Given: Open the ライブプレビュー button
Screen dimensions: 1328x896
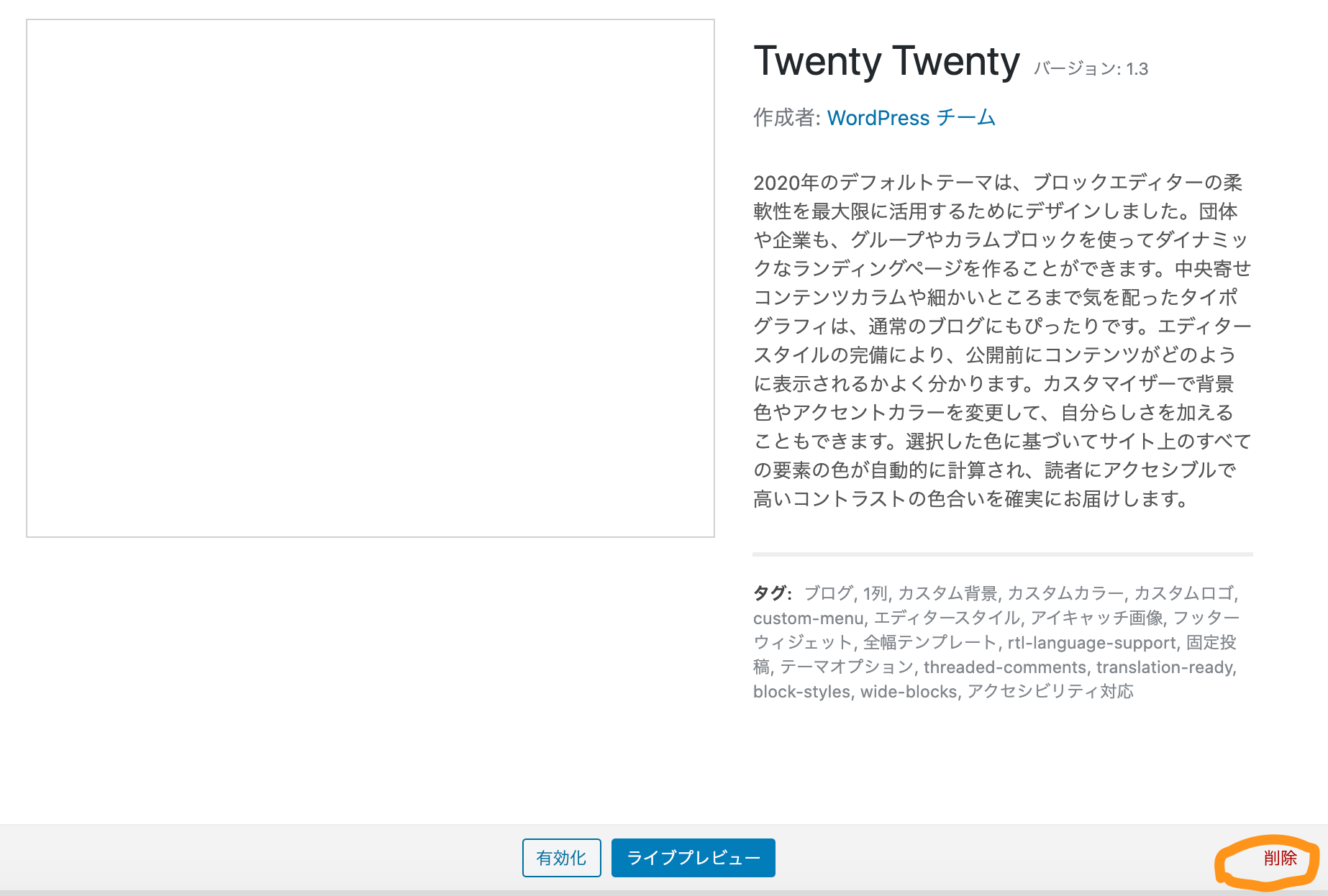Looking at the screenshot, I should tap(693, 857).
